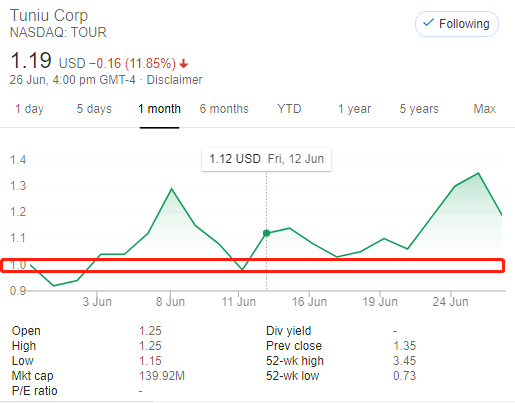Switch to the 1 year tab
515x403 pixels.
[x=354, y=109]
